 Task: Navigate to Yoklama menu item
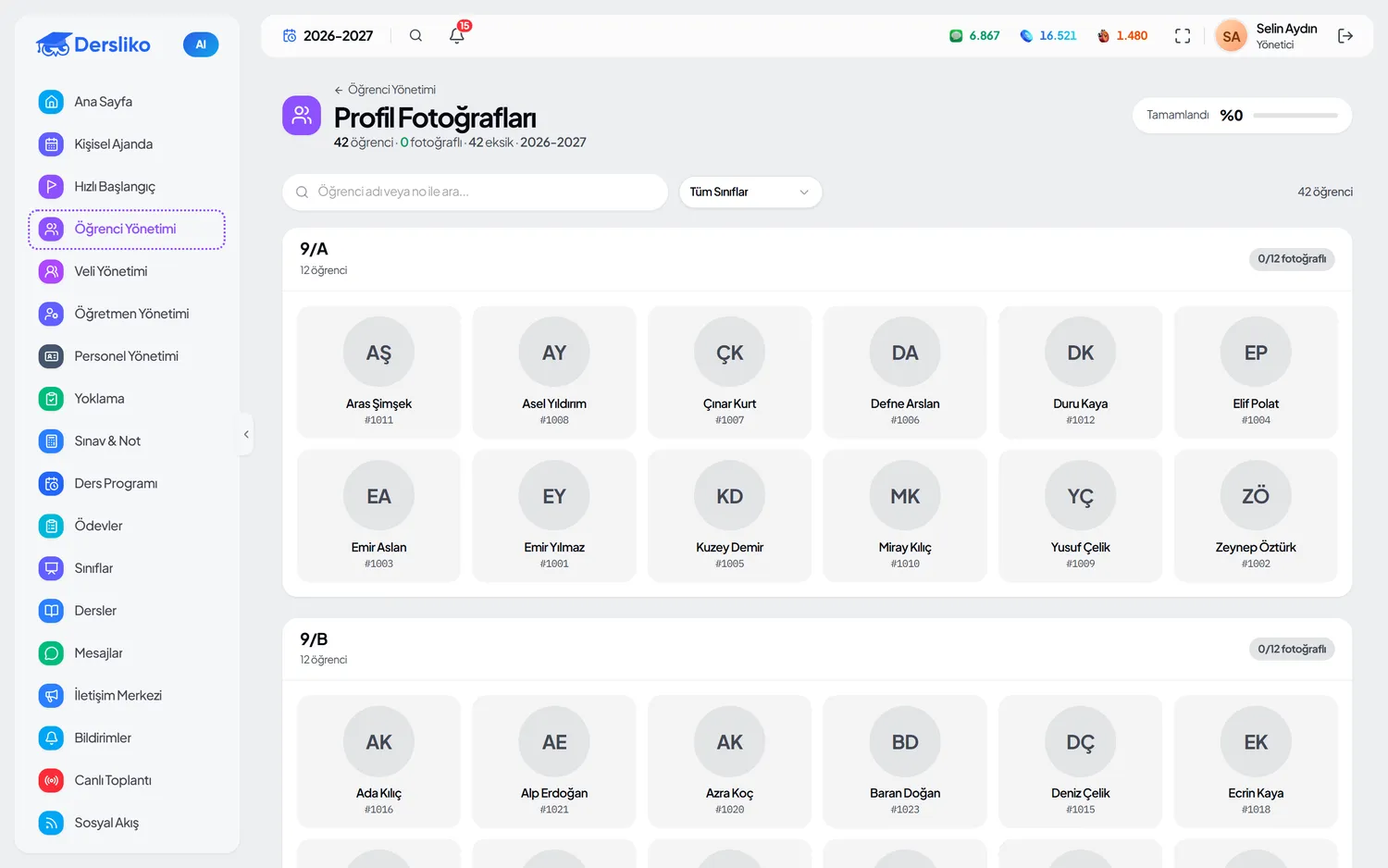[x=127, y=399]
